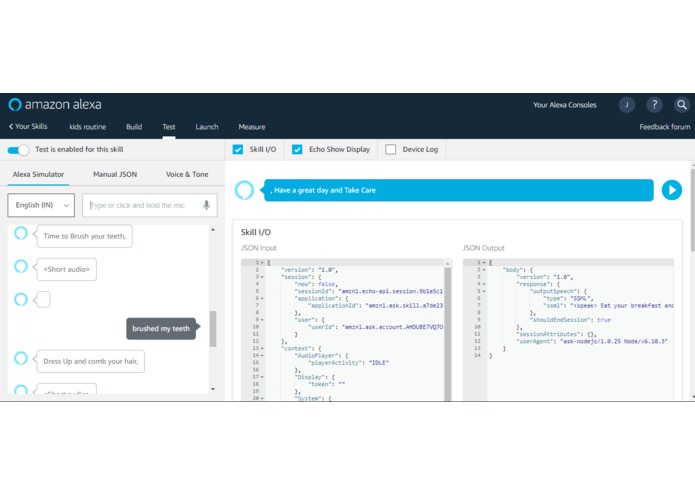
Task: Open the Feedback forum link
Action: coord(664,127)
